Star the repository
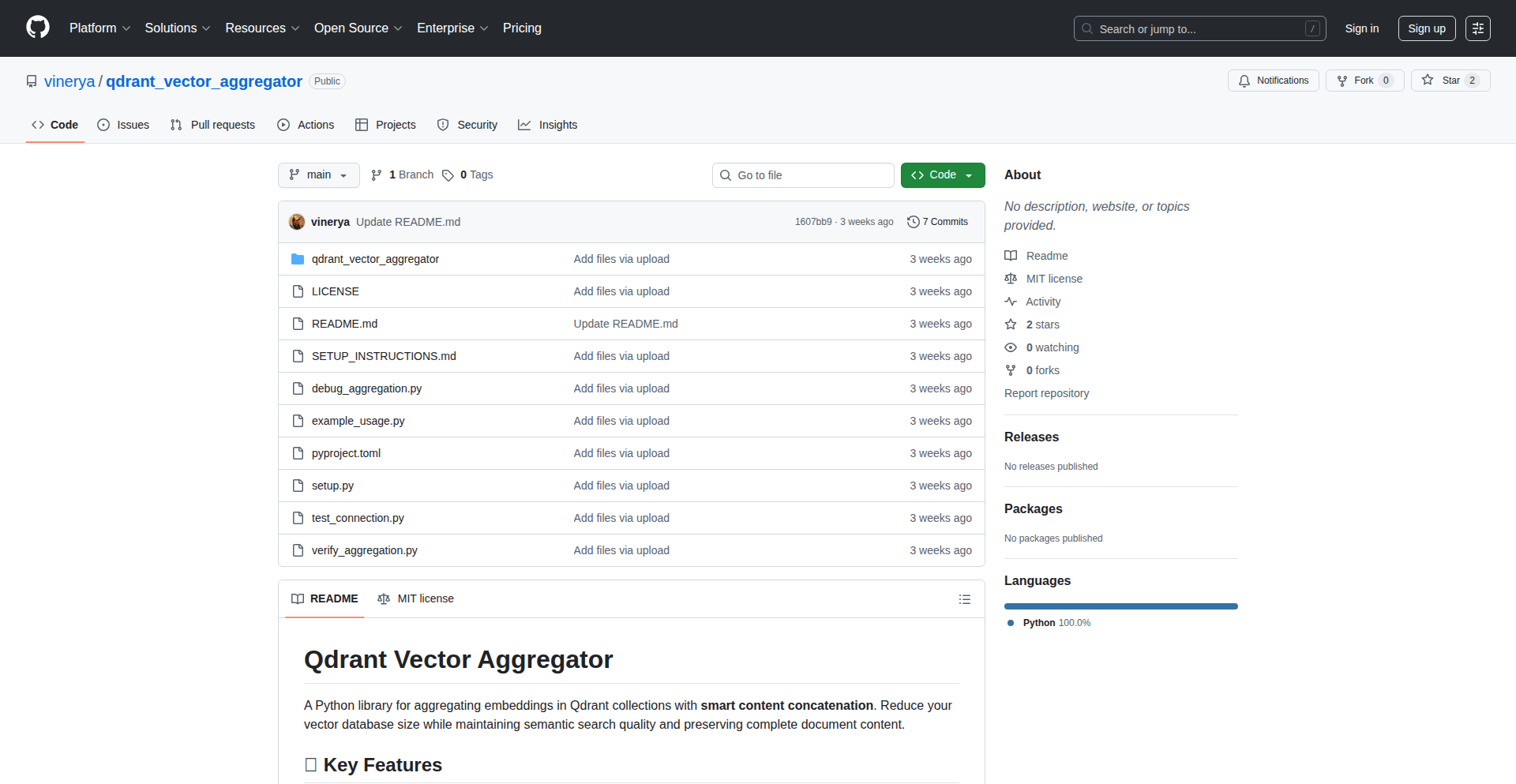 coord(1450,80)
